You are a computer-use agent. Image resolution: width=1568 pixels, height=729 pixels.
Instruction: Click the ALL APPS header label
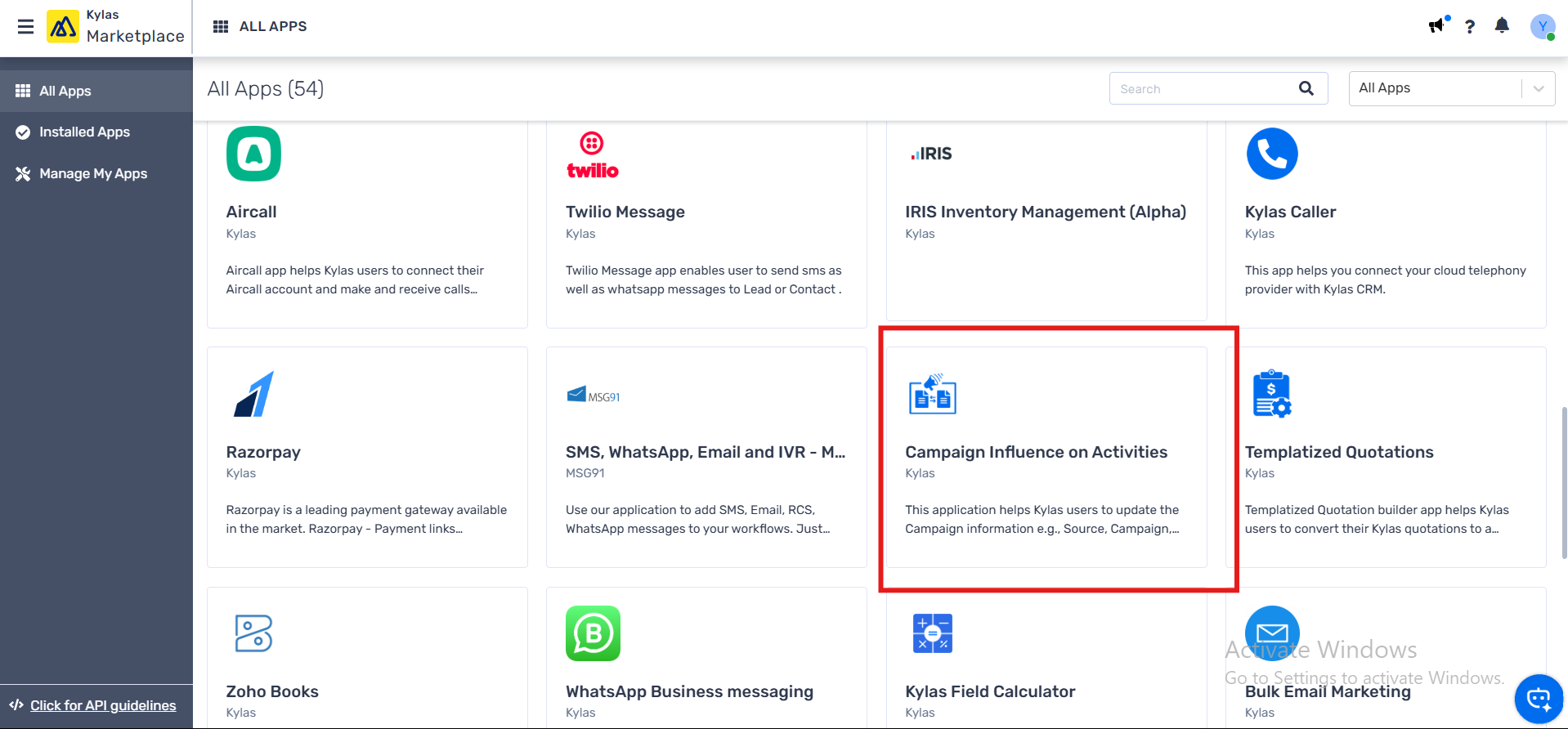click(x=273, y=26)
